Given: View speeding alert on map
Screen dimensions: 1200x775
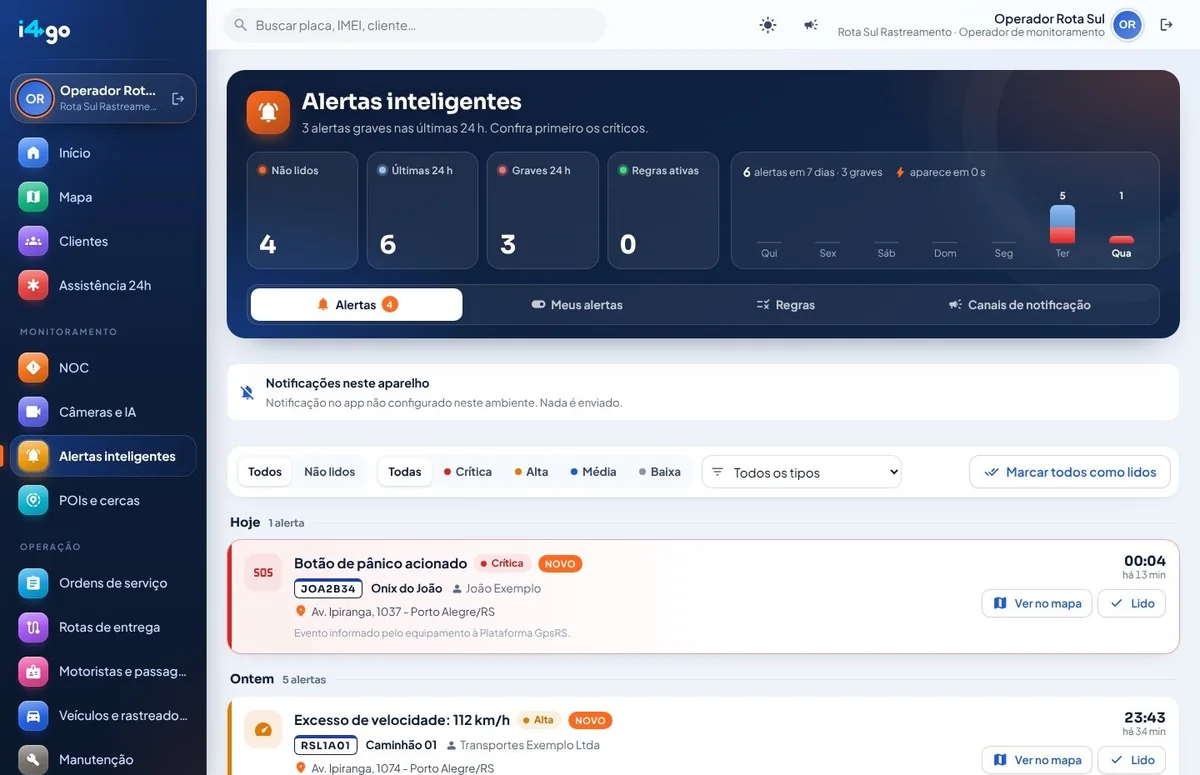Looking at the screenshot, I should click(1038, 760).
